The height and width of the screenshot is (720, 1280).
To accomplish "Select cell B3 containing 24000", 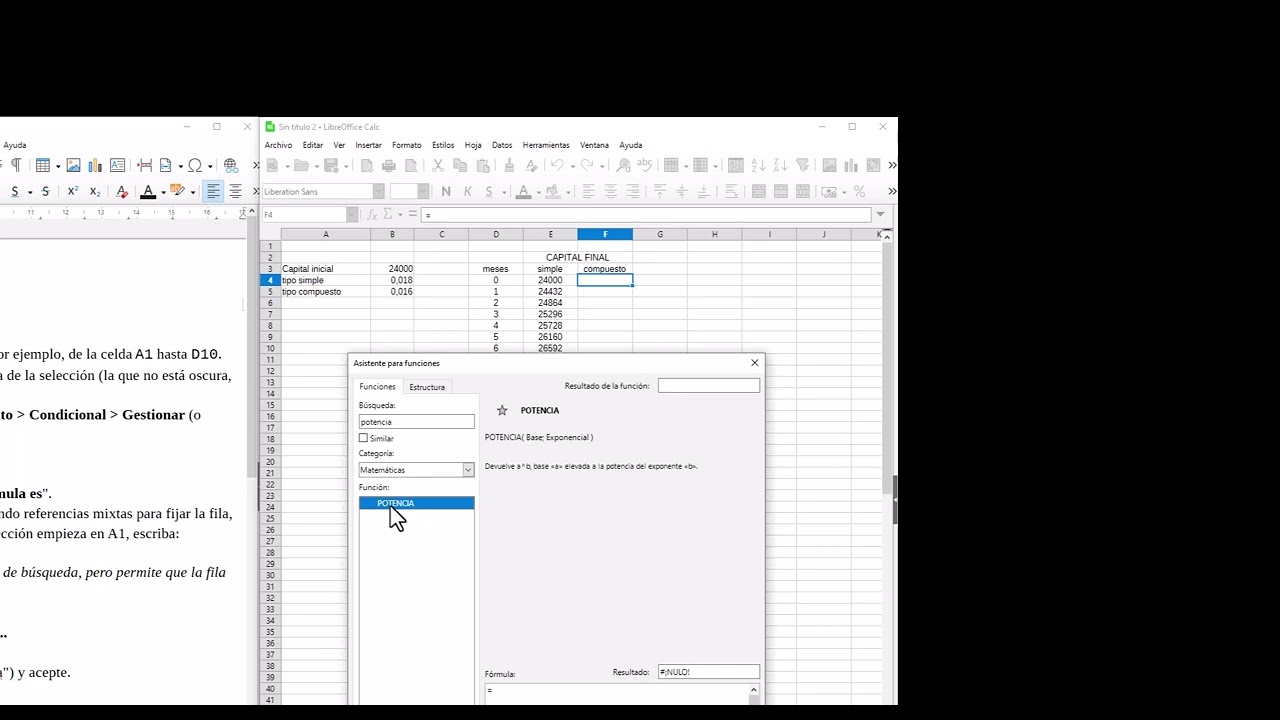I will click(392, 269).
